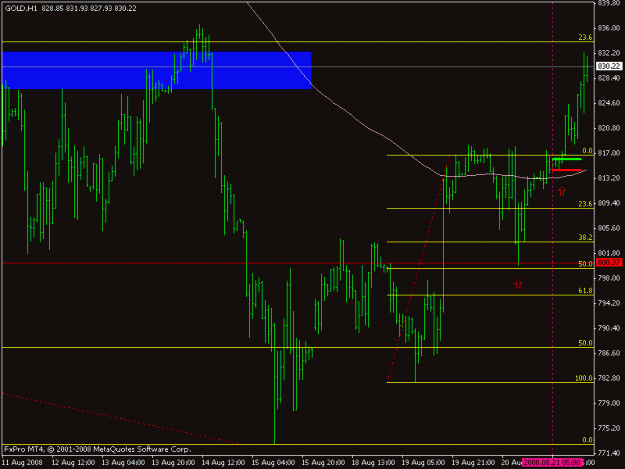Click the 782.80 price scale value
This screenshot has width=625, height=469.
(609, 378)
